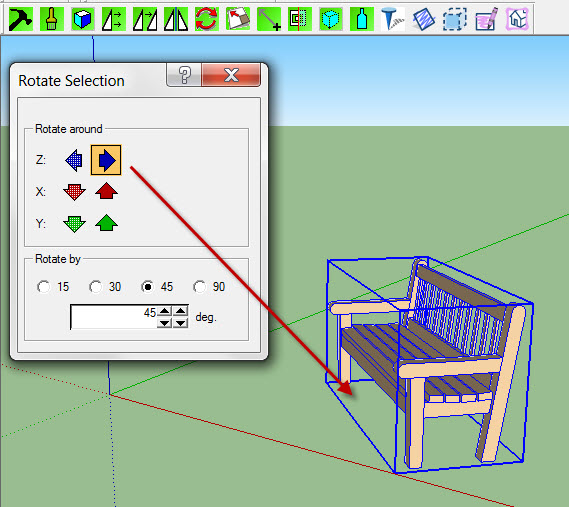Rotate around X using the solid red up arrow
The image size is (569, 507).
tap(106, 191)
